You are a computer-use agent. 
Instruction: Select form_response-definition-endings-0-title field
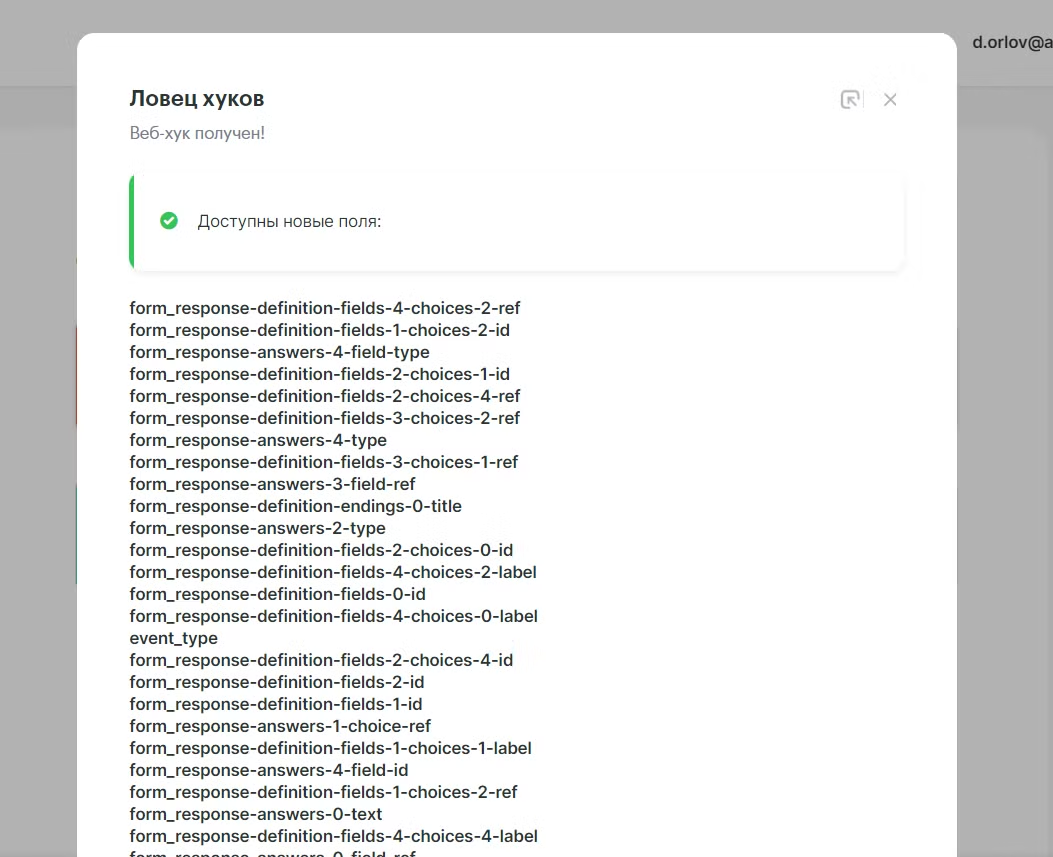pyautogui.click(x=295, y=506)
